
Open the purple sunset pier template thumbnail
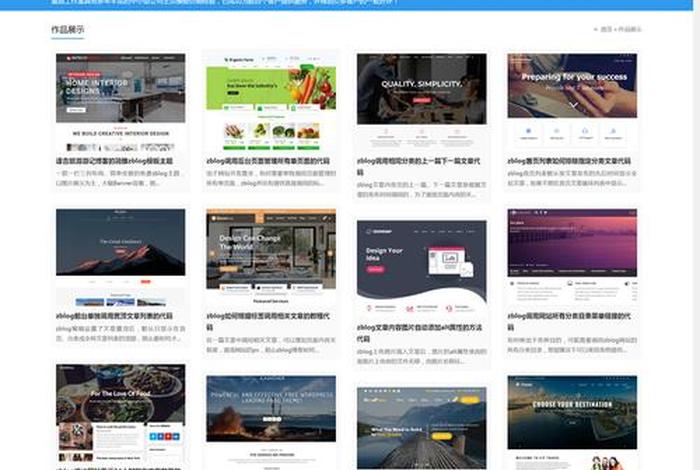tap(572, 258)
